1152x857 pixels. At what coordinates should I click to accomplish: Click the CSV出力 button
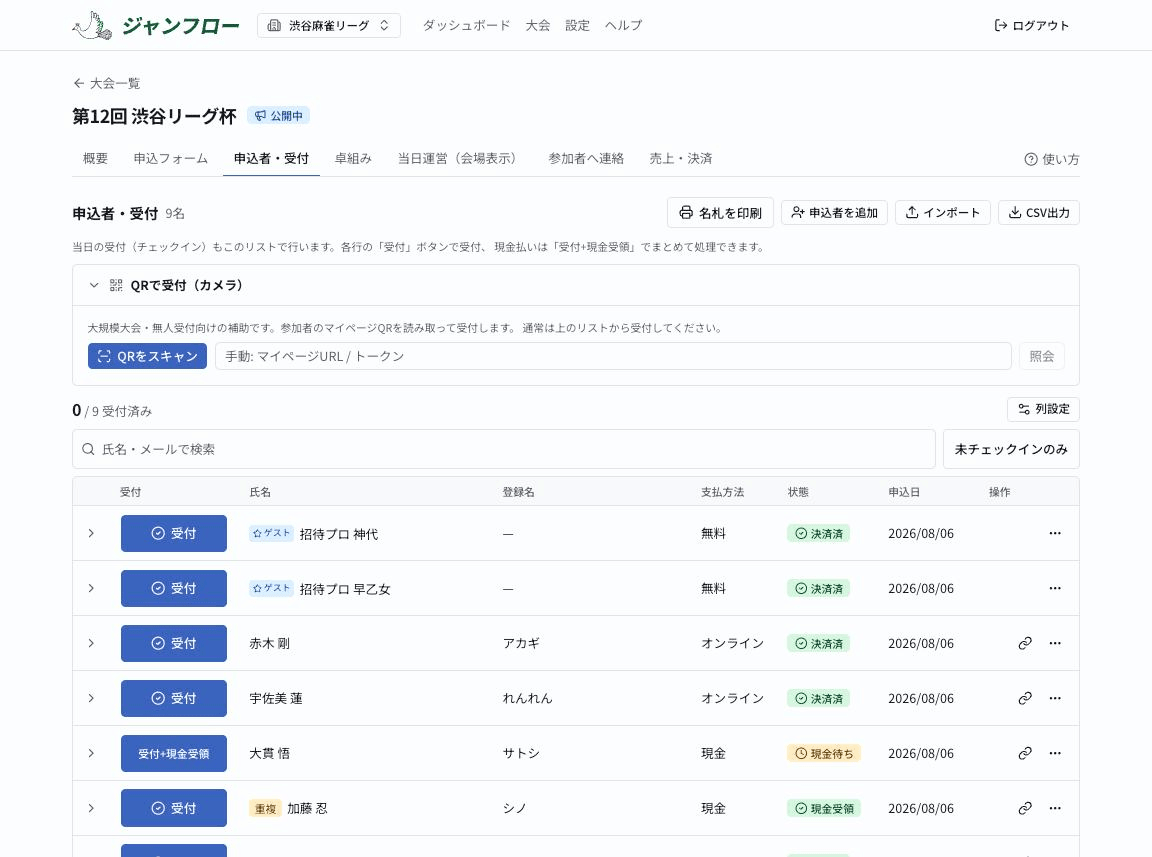click(1038, 212)
